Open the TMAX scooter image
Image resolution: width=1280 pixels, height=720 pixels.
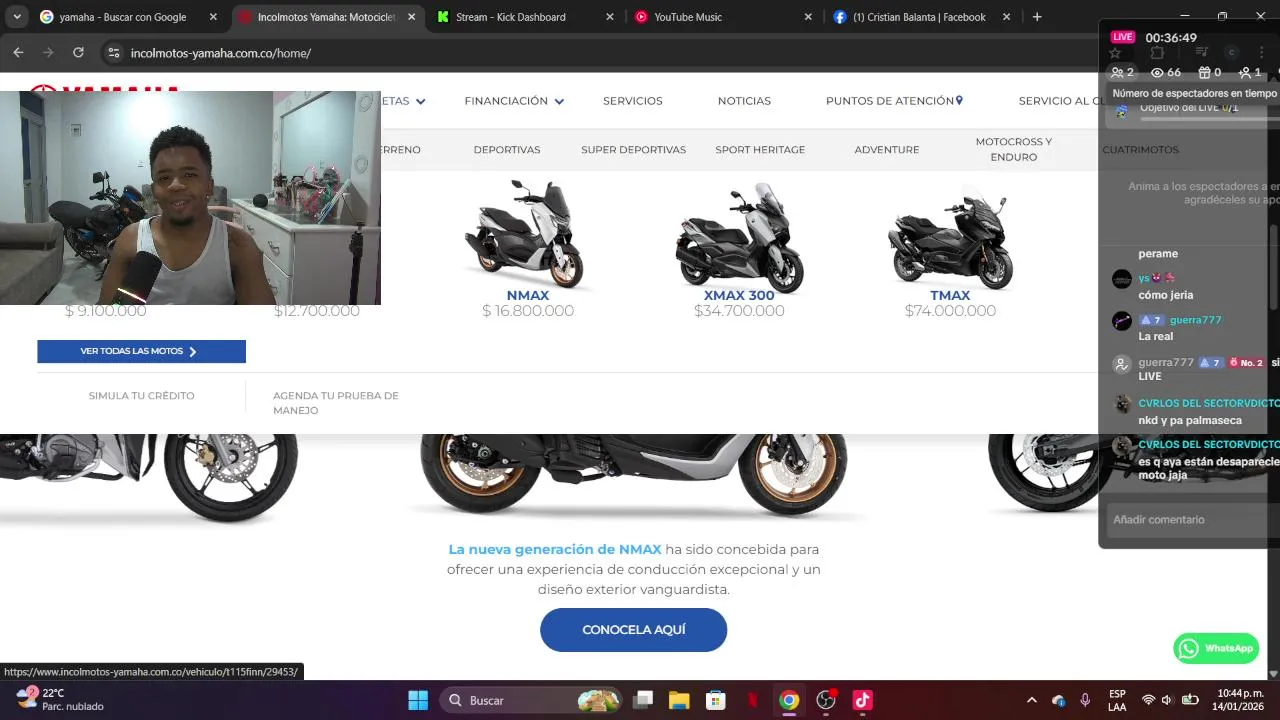(x=950, y=238)
